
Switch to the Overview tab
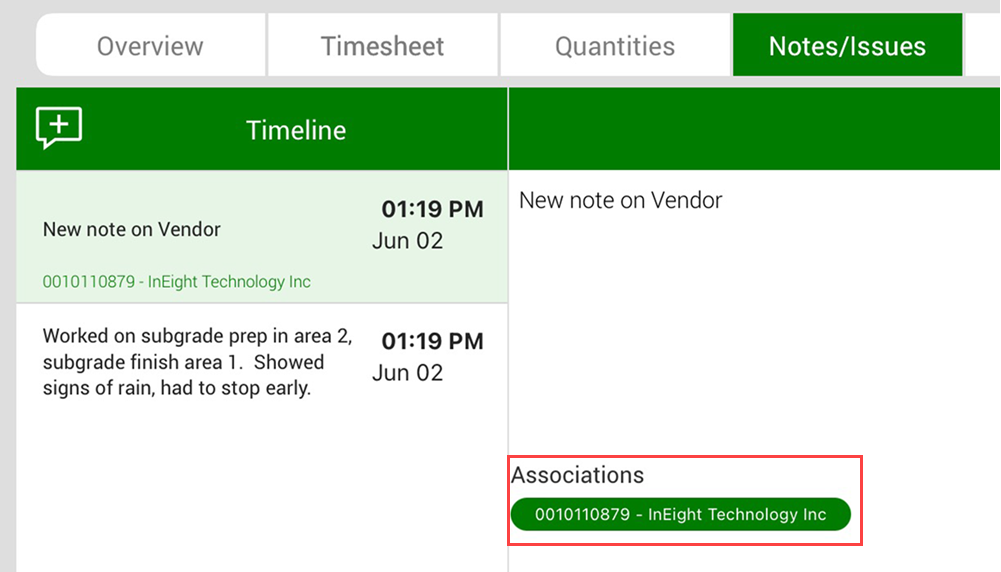(150, 46)
